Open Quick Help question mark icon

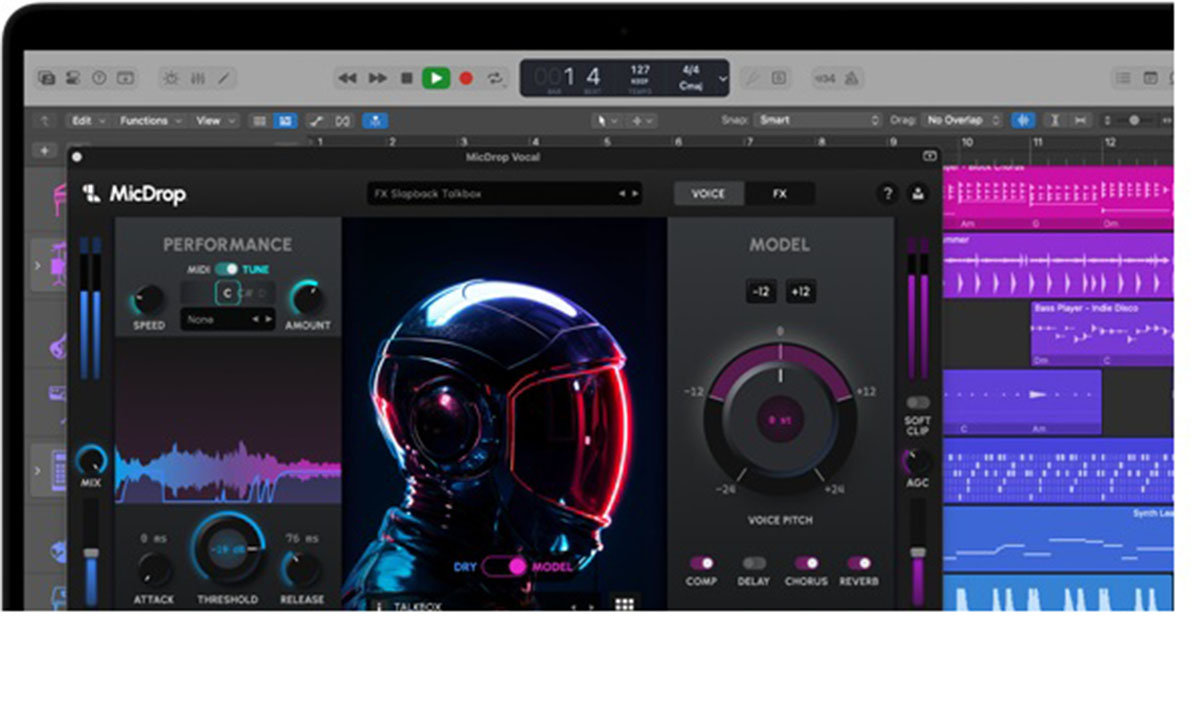(99, 78)
